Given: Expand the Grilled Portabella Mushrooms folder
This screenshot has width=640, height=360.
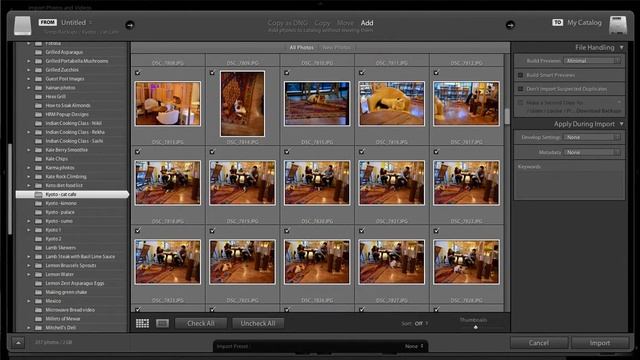Looking at the screenshot, I should click(x=29, y=61).
